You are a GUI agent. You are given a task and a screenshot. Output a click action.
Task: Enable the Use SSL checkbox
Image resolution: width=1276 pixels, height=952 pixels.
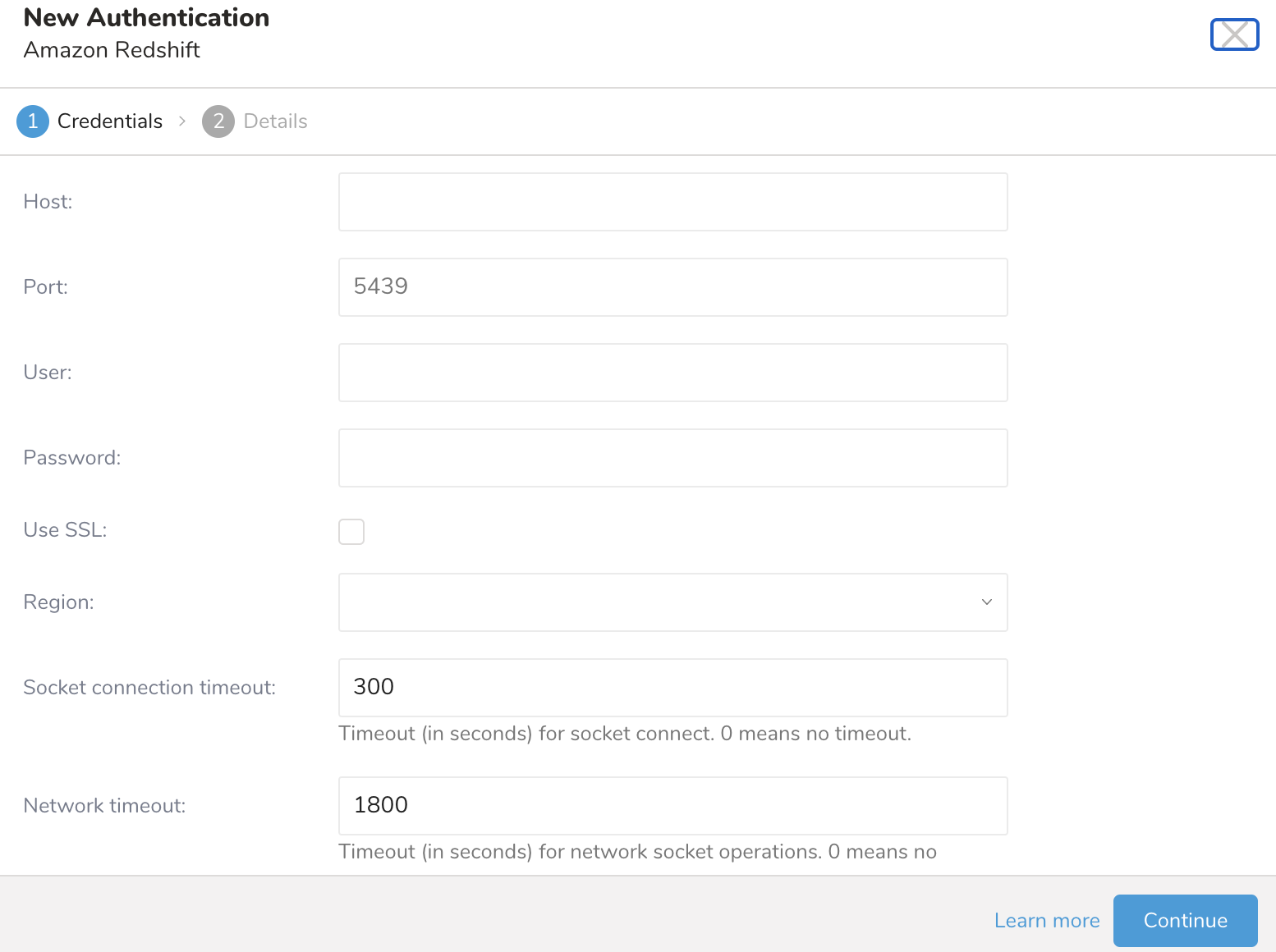tap(351, 532)
